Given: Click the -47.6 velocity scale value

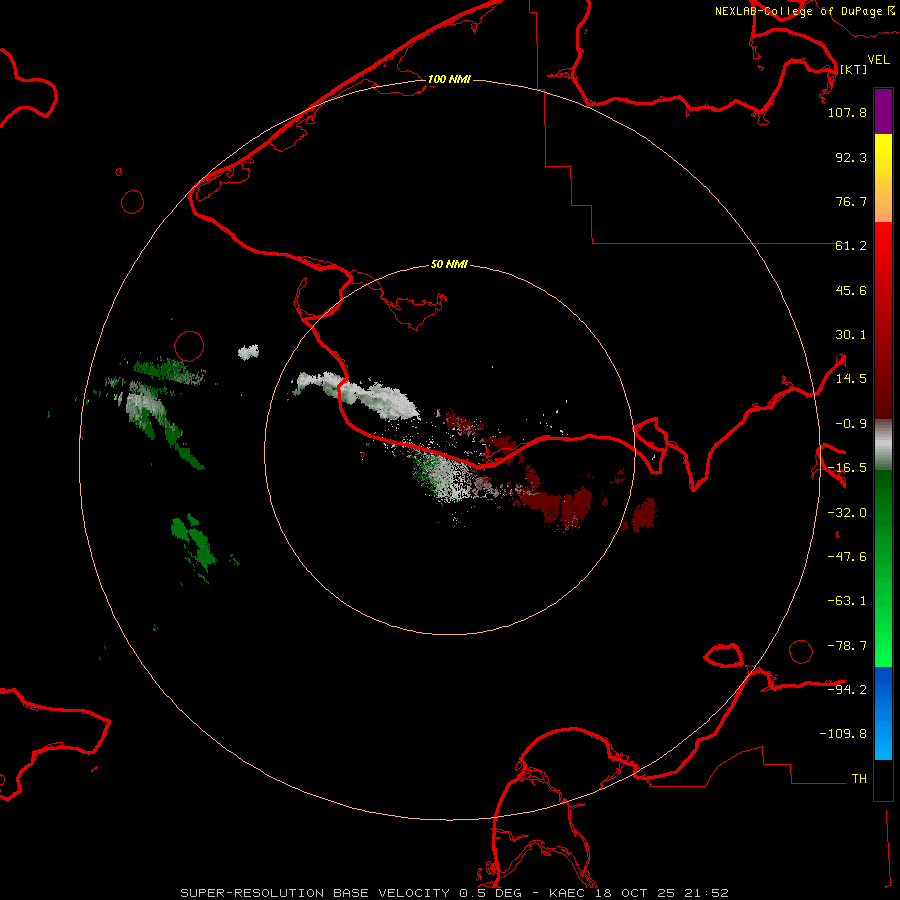Looking at the screenshot, I should point(847,557).
